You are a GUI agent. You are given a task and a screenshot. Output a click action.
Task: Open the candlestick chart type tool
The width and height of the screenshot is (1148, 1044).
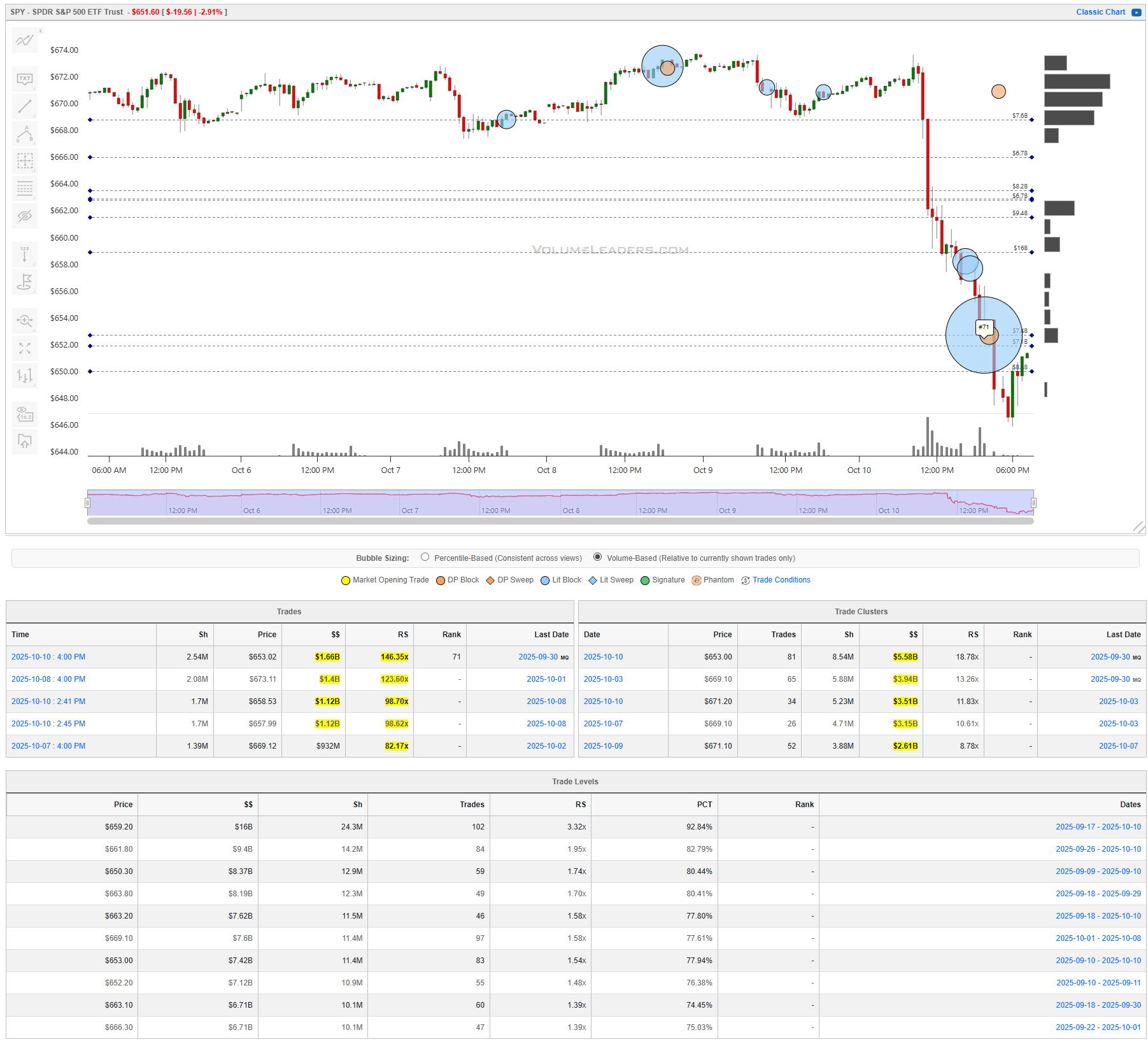tap(25, 376)
